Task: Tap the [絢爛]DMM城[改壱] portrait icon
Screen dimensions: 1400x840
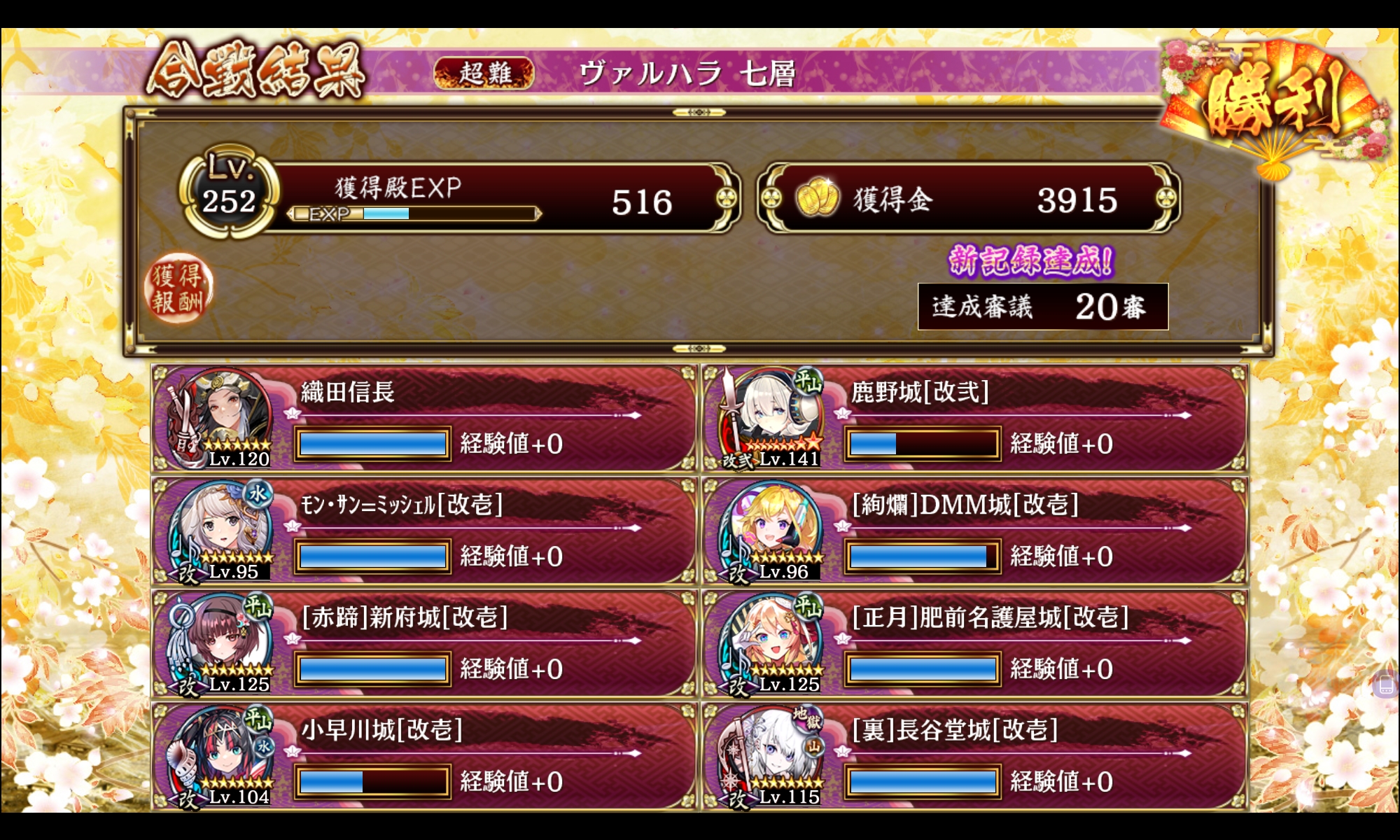Action: click(769, 531)
